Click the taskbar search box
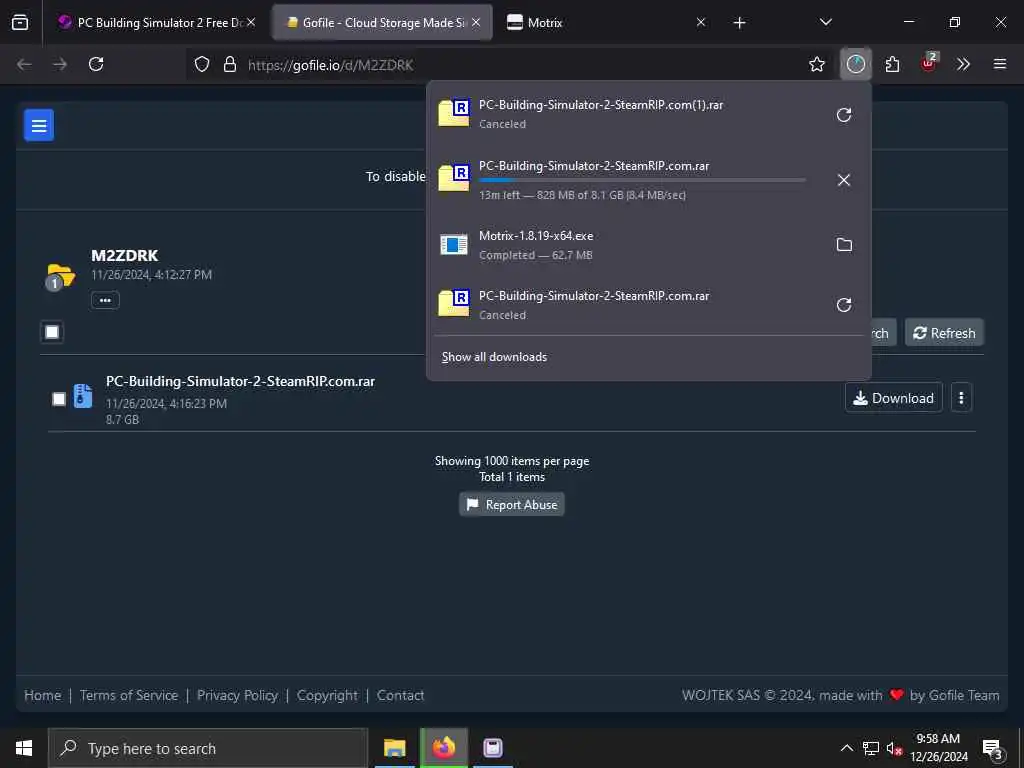Viewport: 1024px width, 768px height. [x=208, y=748]
